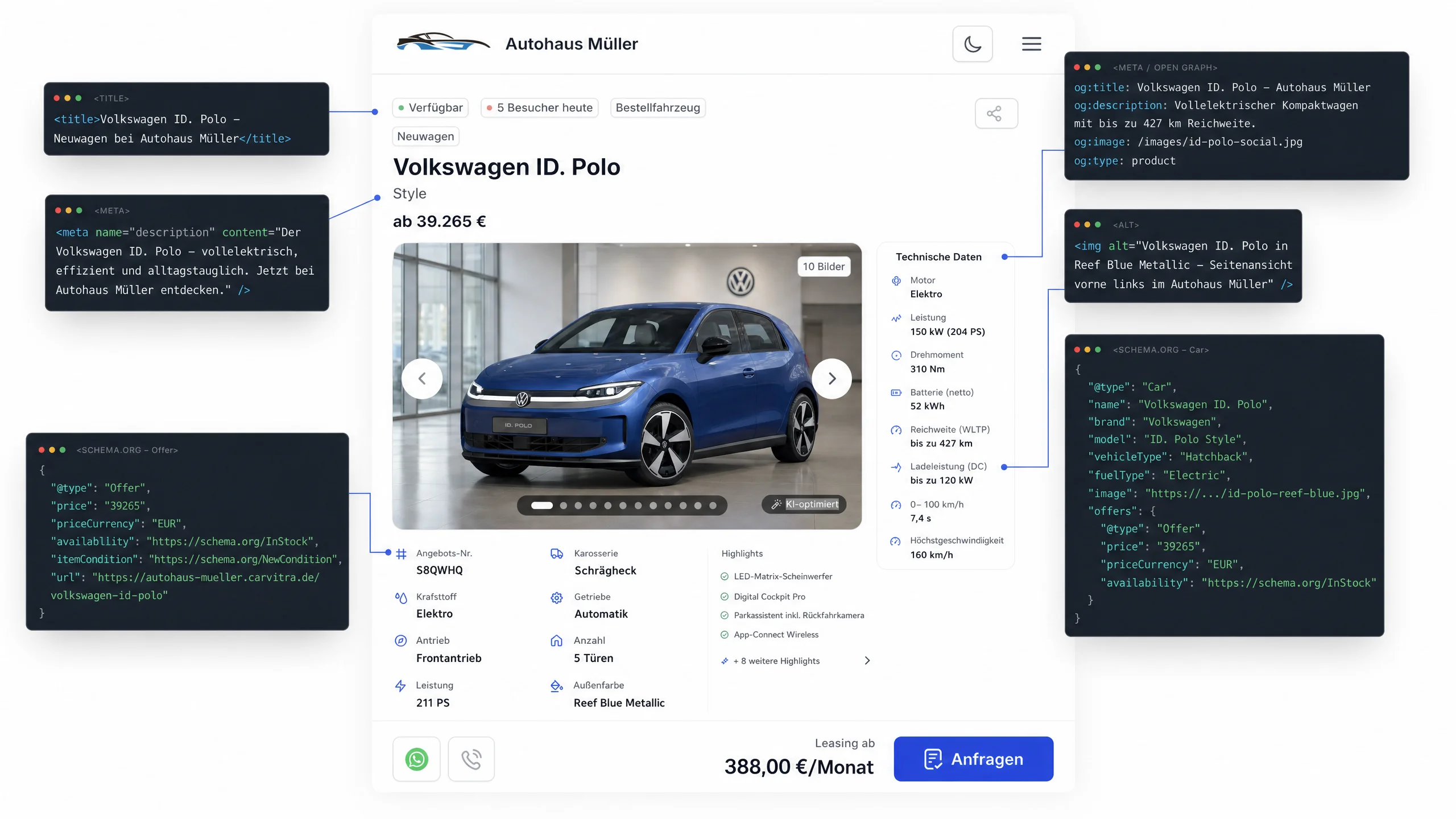The image size is (1456, 819).
Task: Click the last carousel dot
Action: (713, 506)
